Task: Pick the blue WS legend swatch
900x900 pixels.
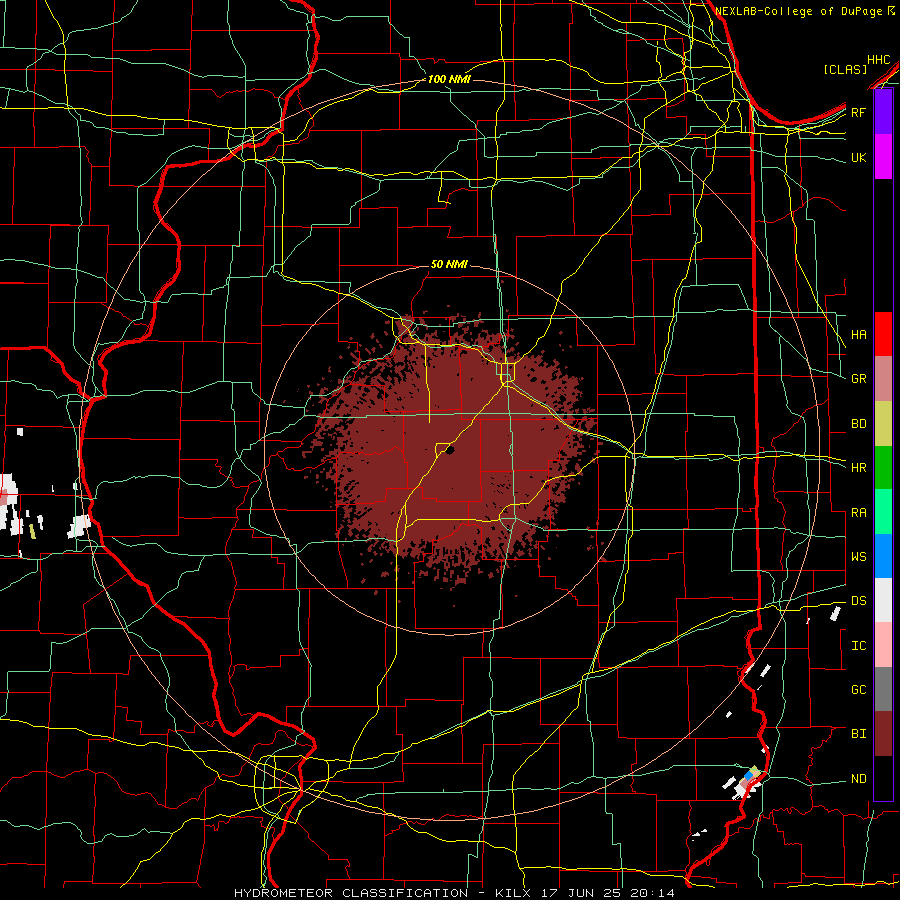Action: (883, 556)
